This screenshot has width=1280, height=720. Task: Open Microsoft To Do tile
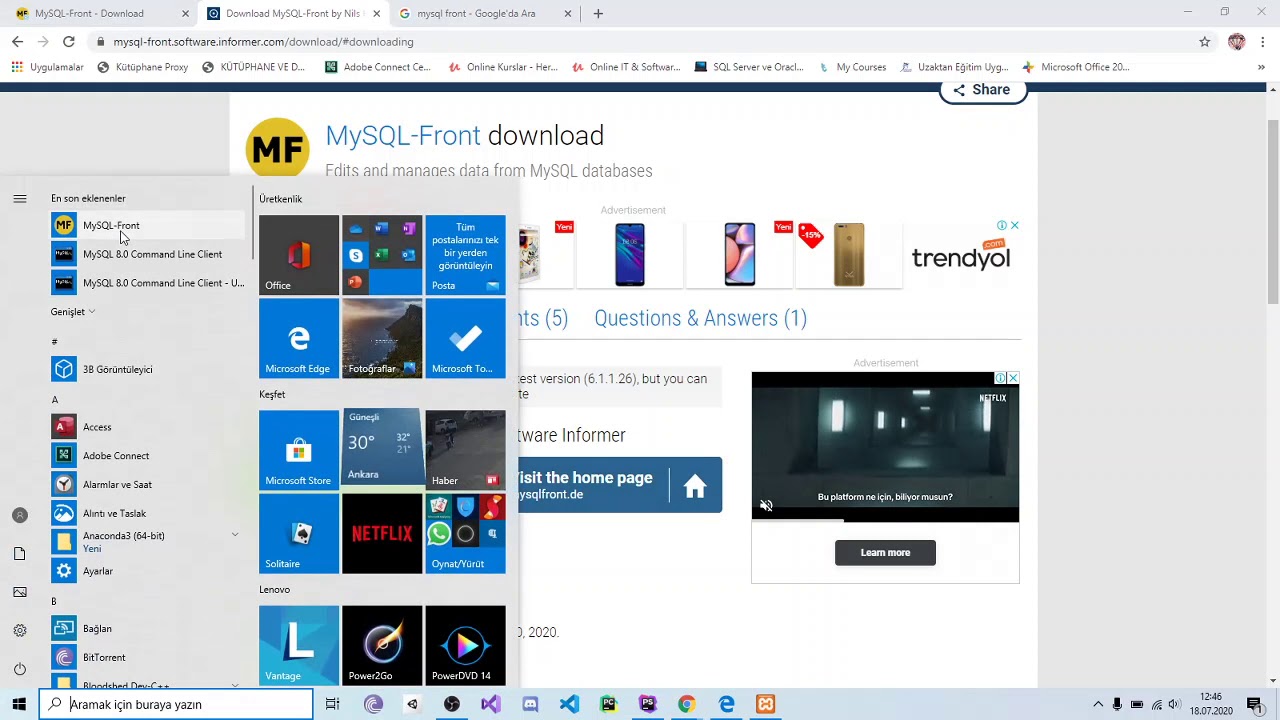[465, 338]
